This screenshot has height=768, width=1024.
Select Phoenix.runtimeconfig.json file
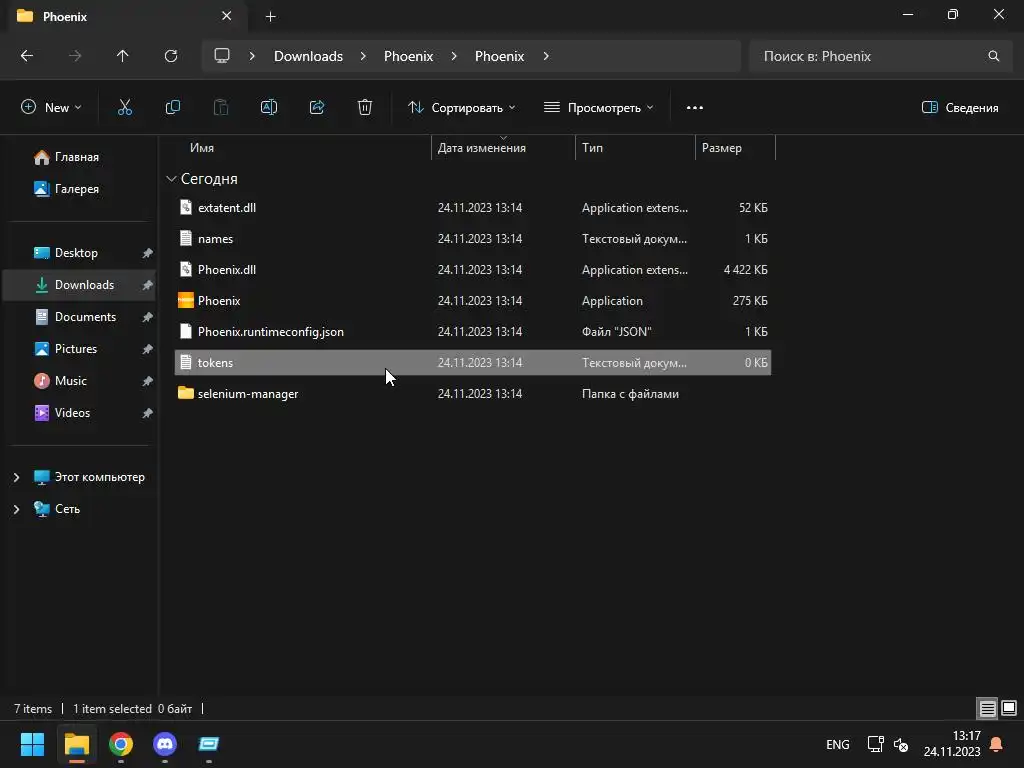pos(473,332)
